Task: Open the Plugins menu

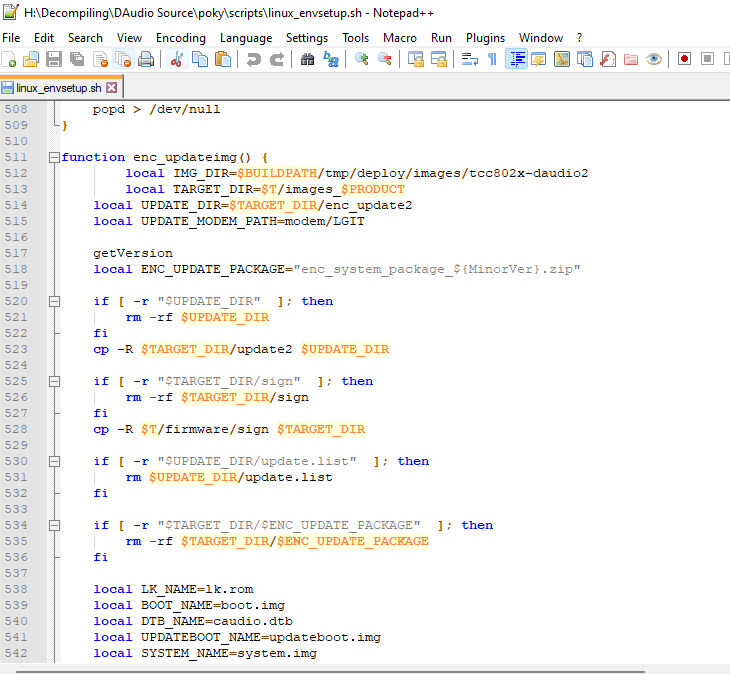Action: click(486, 38)
